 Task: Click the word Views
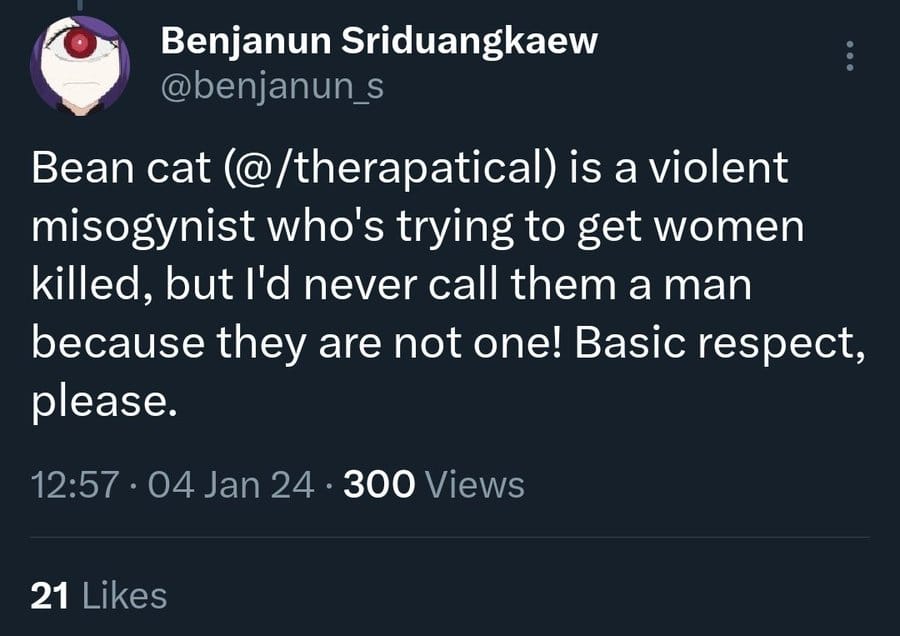click(475, 485)
